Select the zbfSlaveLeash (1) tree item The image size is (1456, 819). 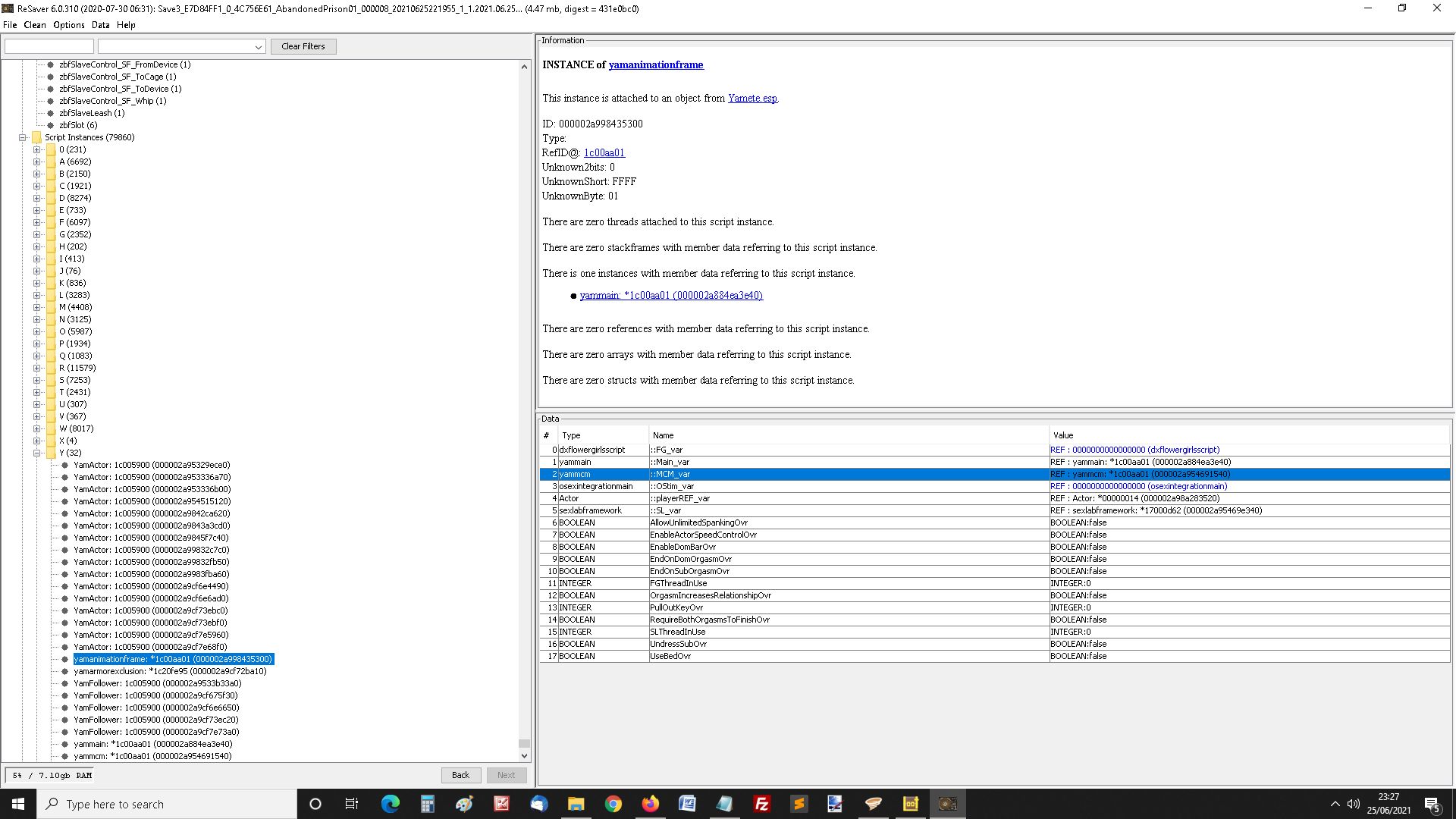point(92,113)
